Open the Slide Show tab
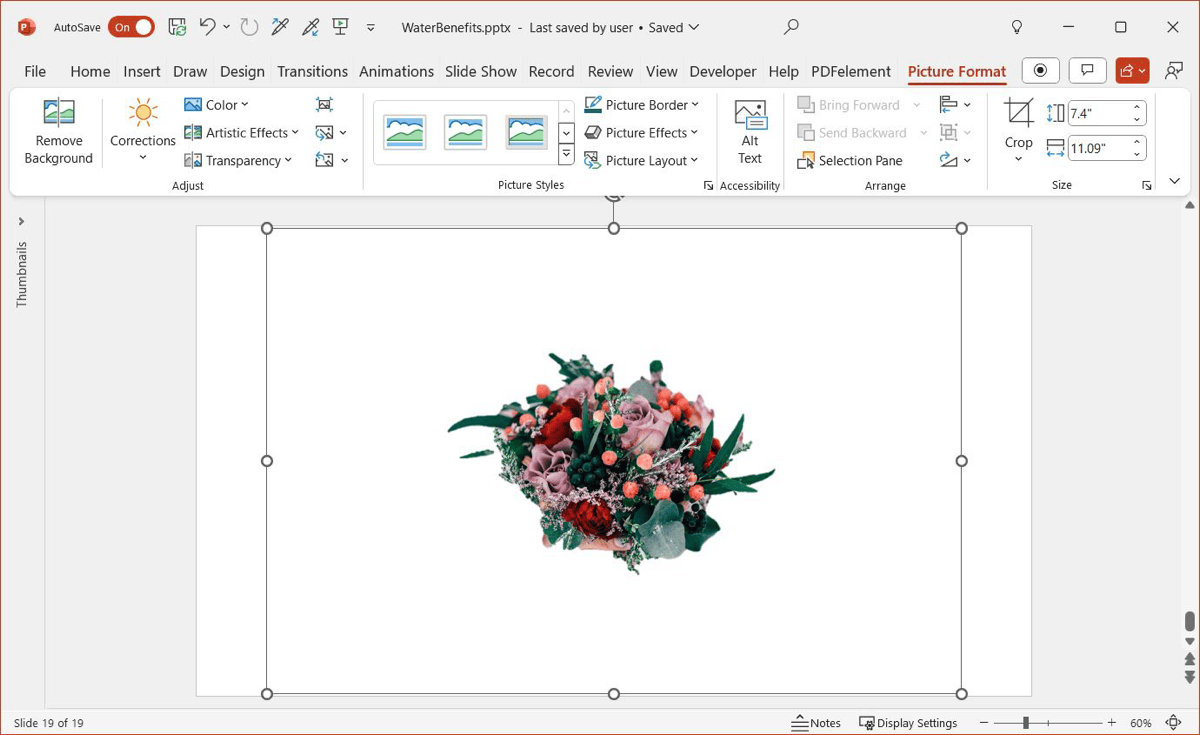The width and height of the screenshot is (1200, 735). point(481,71)
